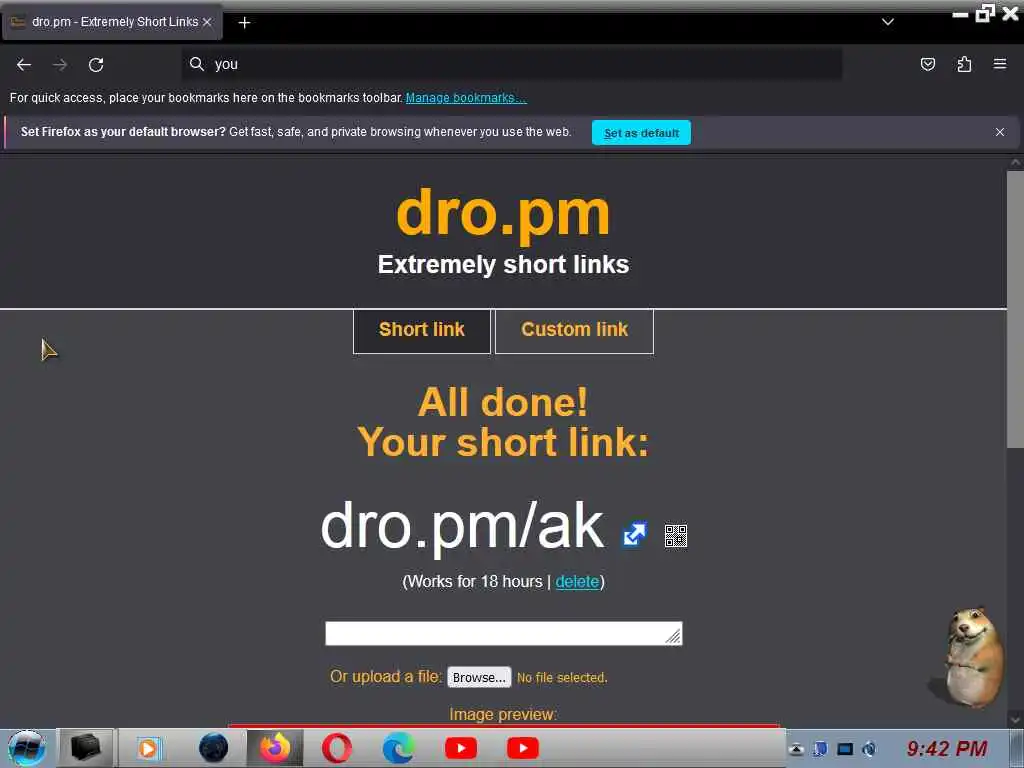Click the tray volume speaker icon
Viewport: 1024px width, 768px height.
869,749
